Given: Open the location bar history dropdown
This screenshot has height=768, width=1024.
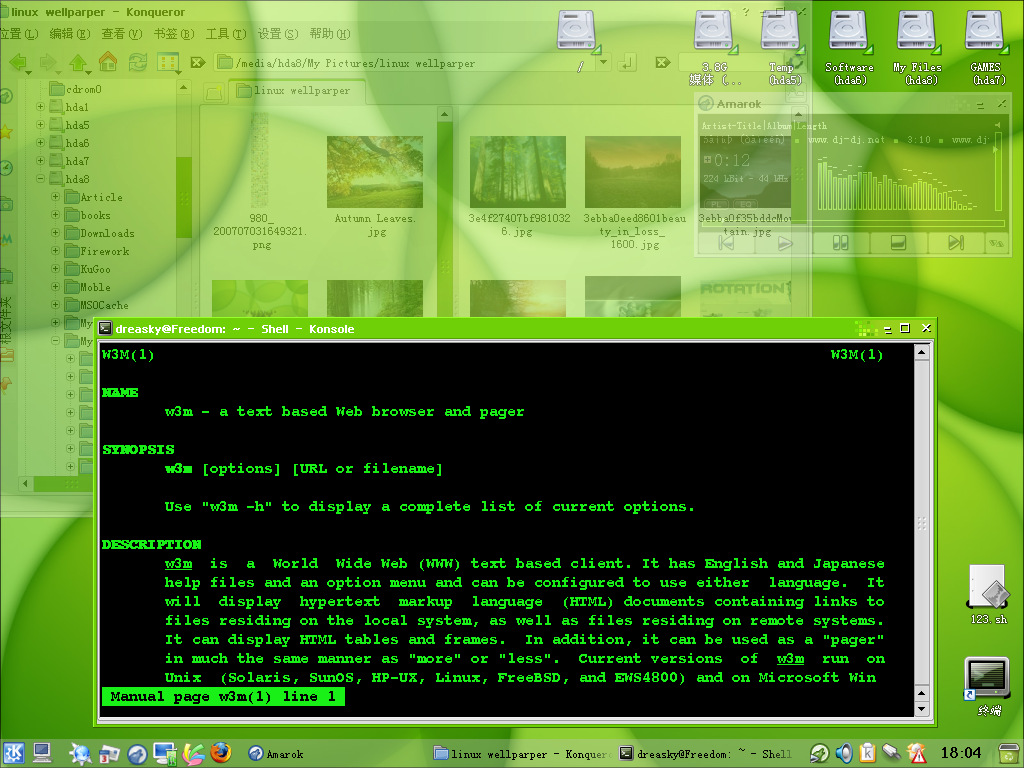Looking at the screenshot, I should (x=603, y=63).
